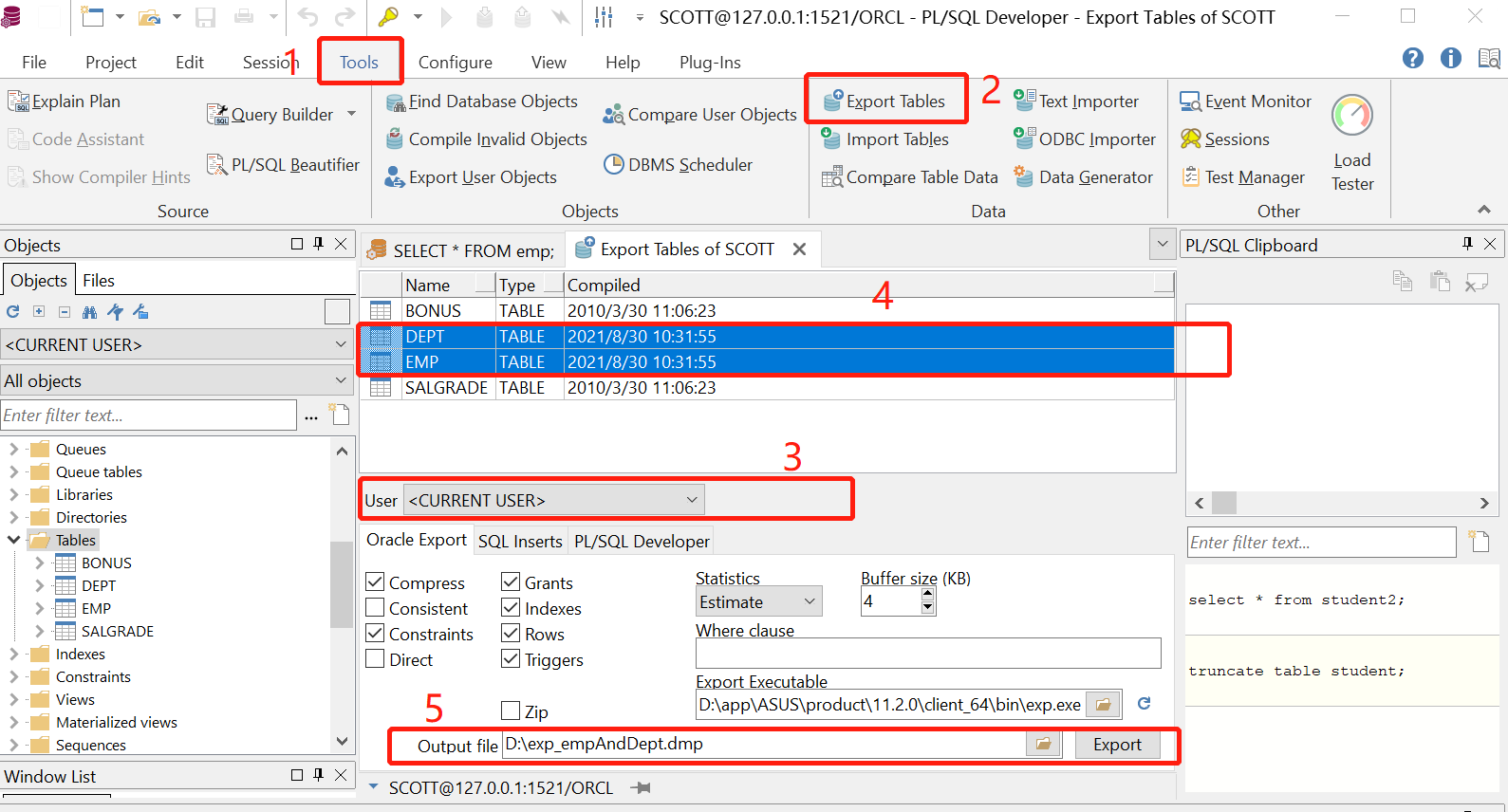Click the Where clause input field
The height and width of the screenshot is (812, 1508).
pos(928,654)
